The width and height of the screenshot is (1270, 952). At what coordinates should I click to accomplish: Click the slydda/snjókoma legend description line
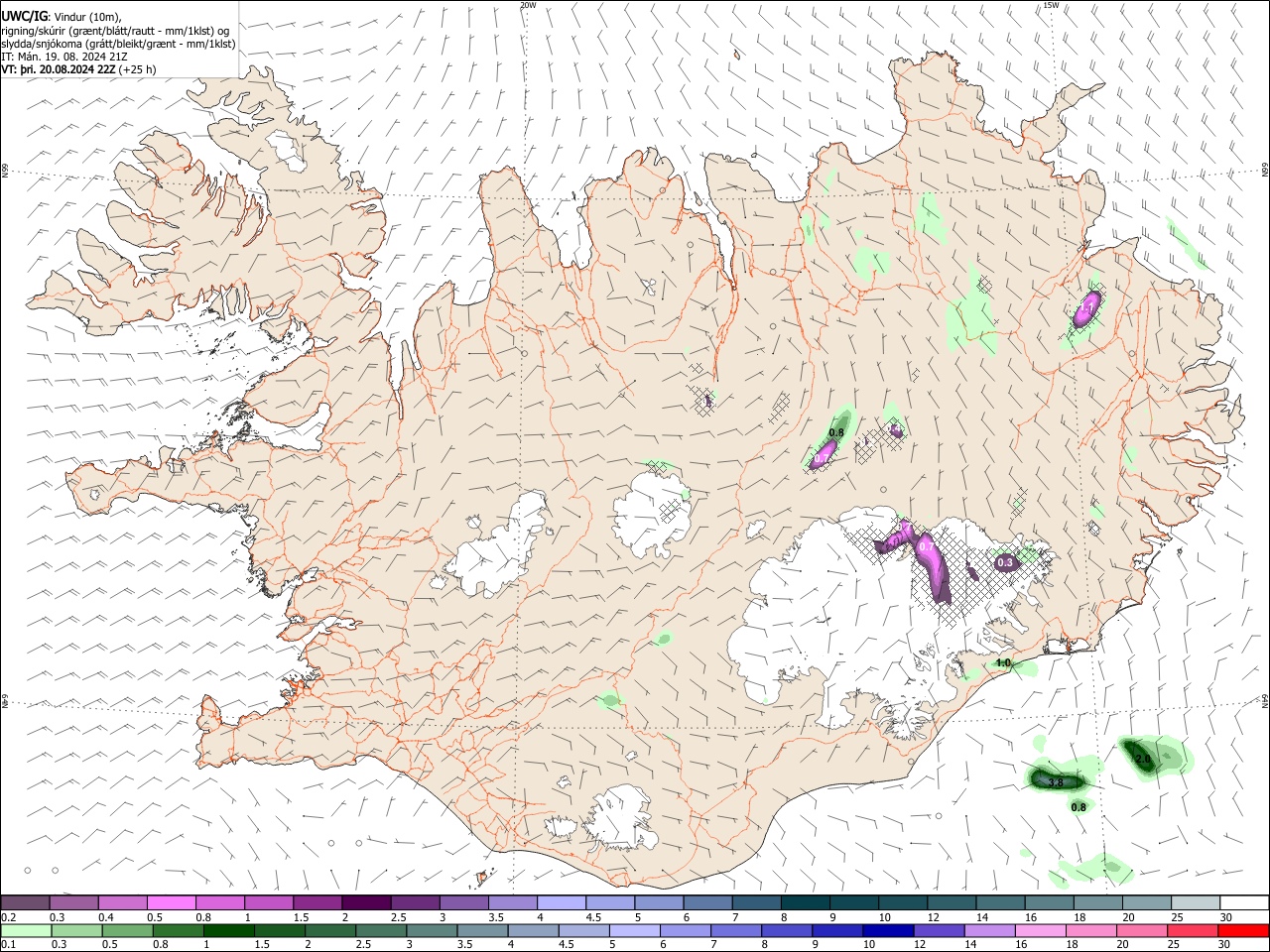pos(118,44)
